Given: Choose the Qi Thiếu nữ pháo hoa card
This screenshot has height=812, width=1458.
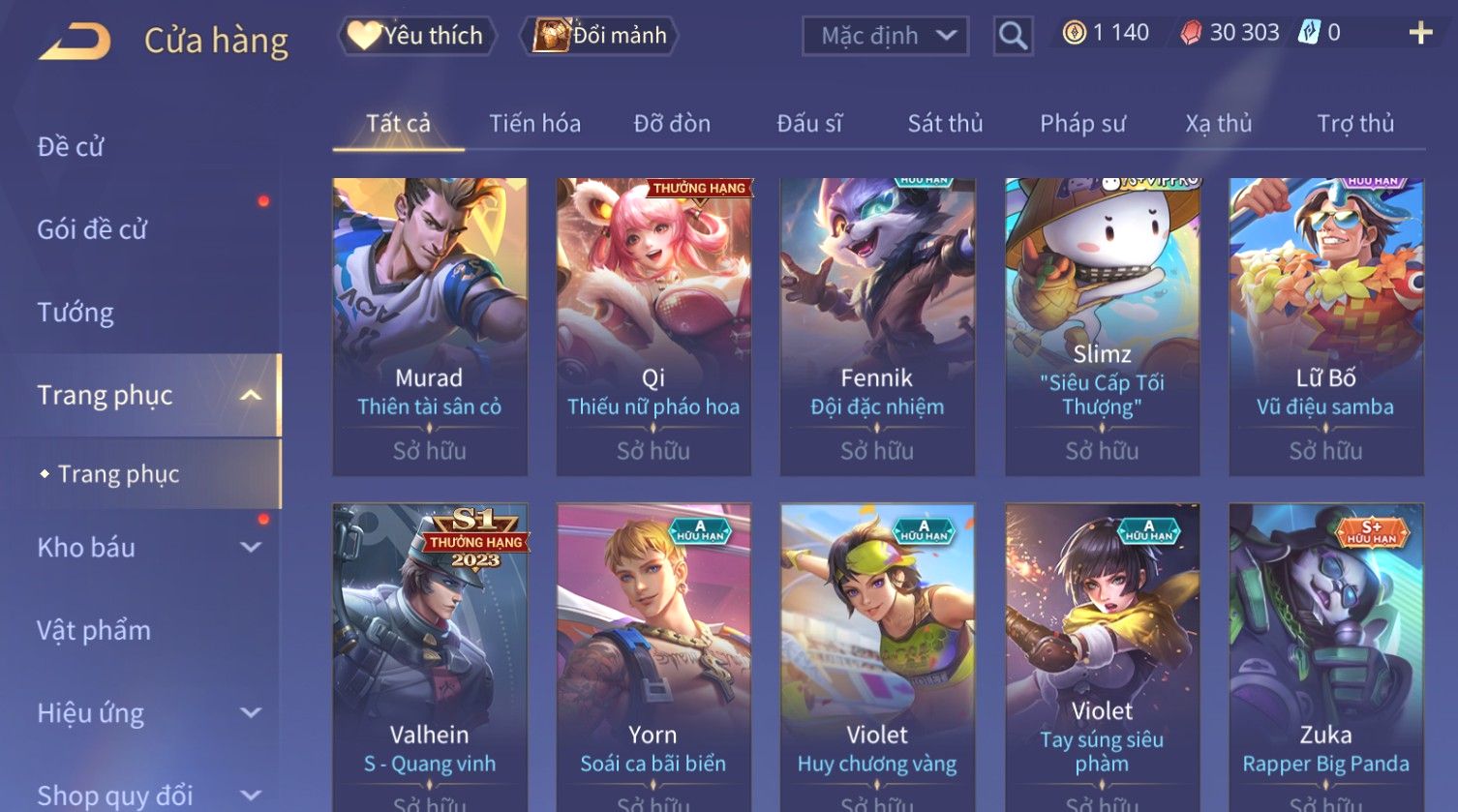Looking at the screenshot, I should [x=653, y=326].
